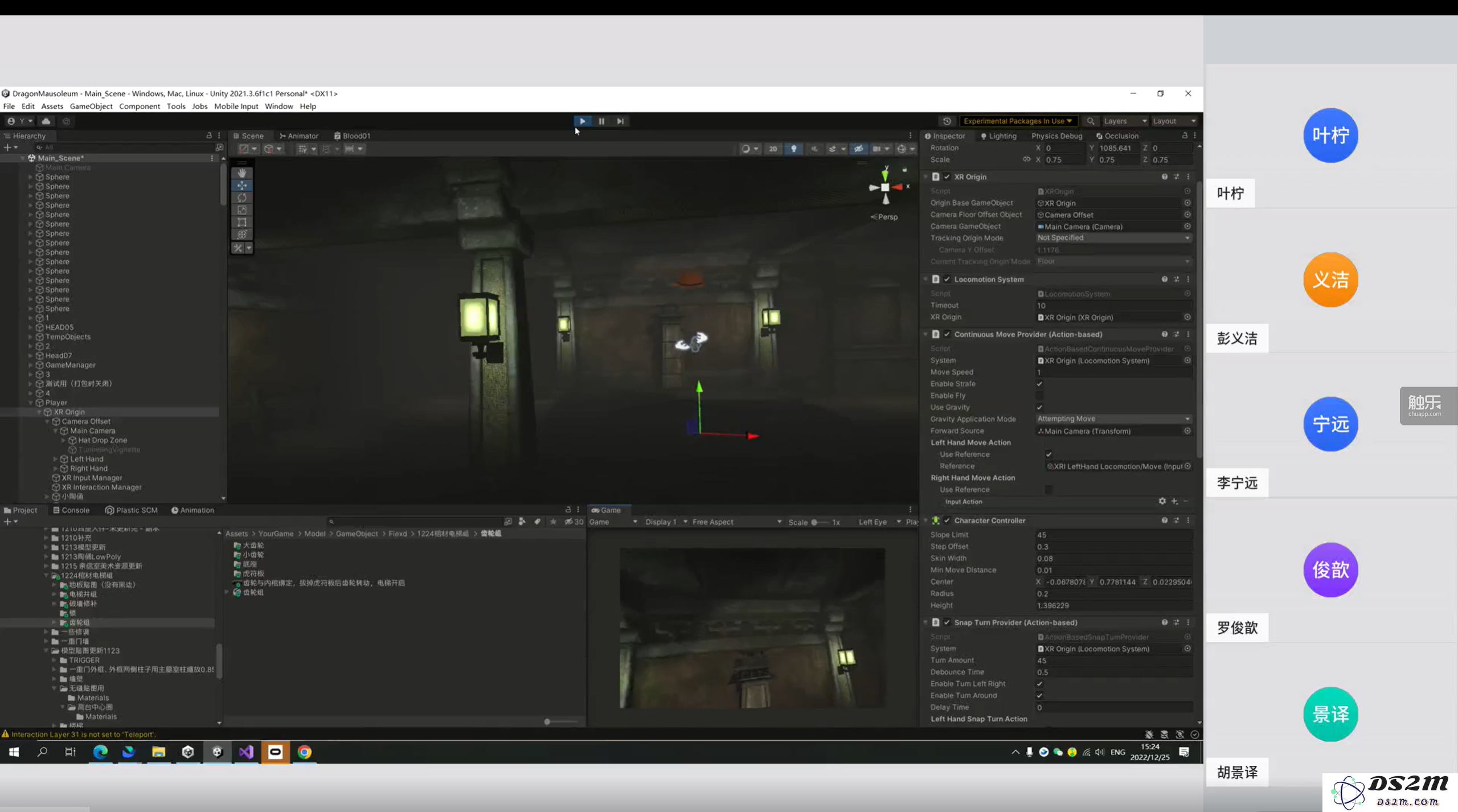Click the global search magnifier icon
The height and width of the screenshot is (812, 1458).
(x=1091, y=121)
